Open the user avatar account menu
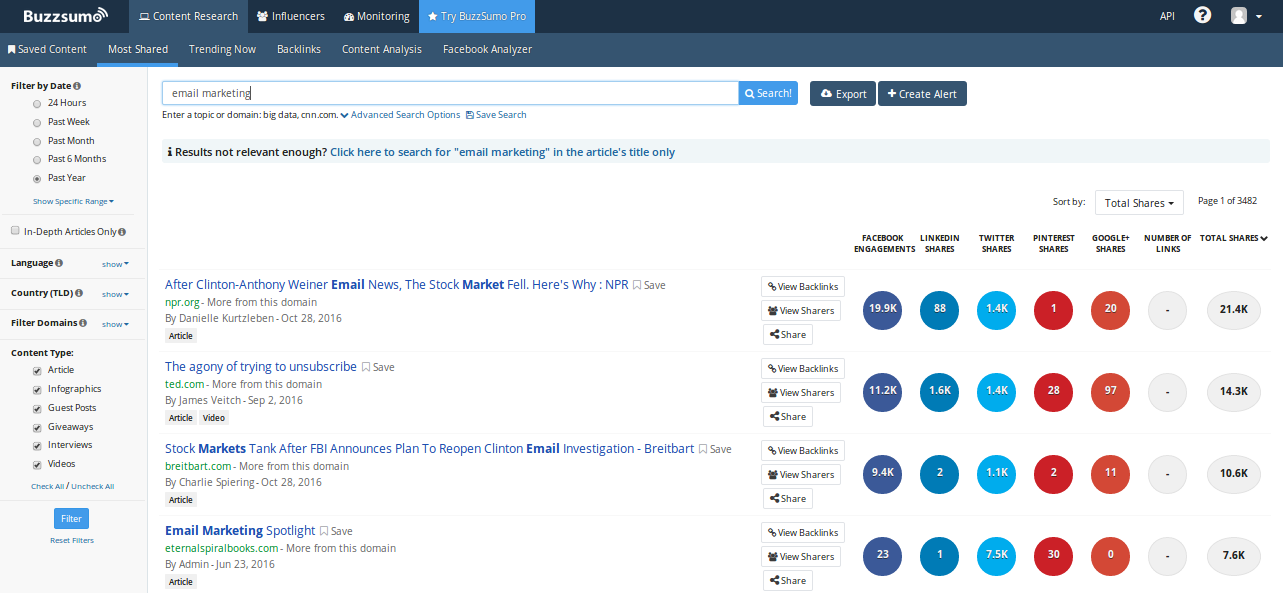The image size is (1283, 593). pyautogui.click(x=1246, y=16)
